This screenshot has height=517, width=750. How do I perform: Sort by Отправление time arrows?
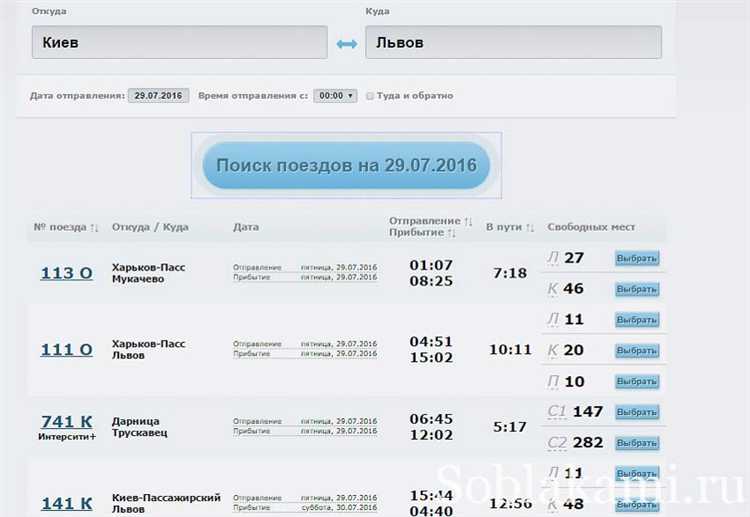point(468,221)
